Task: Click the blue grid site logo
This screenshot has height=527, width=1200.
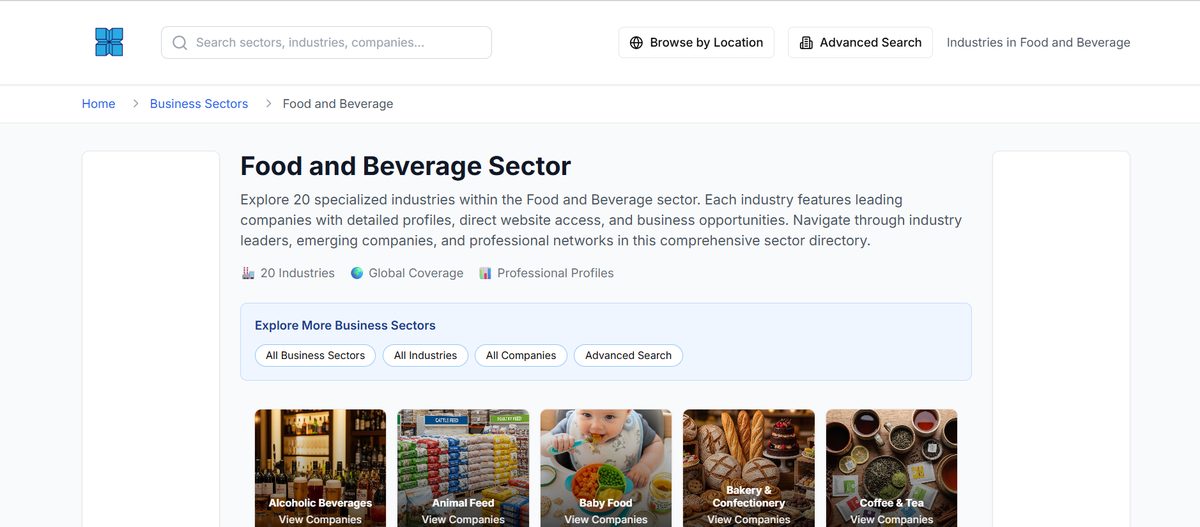Action: tap(109, 42)
